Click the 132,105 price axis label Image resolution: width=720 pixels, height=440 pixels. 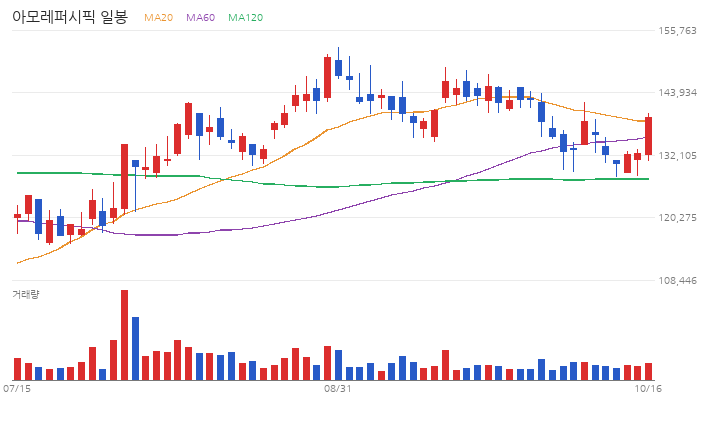[677, 156]
